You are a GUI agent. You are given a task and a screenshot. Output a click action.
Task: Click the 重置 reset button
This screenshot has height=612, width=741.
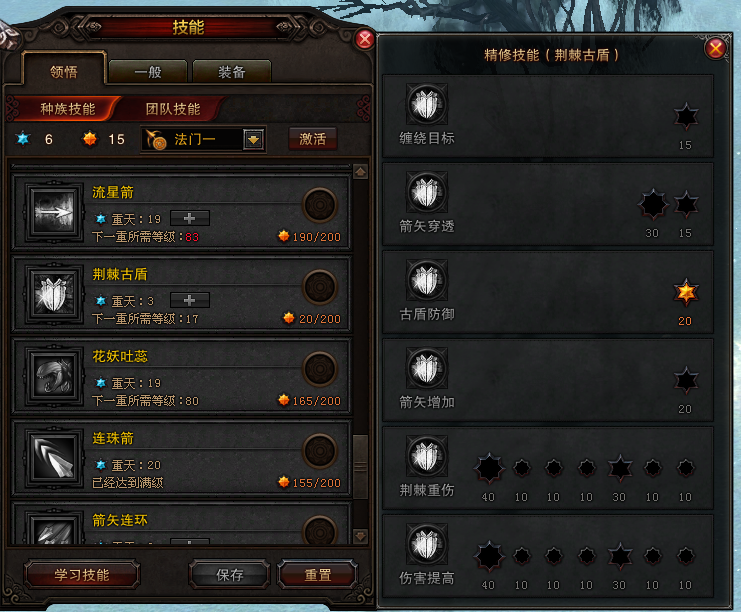(318, 575)
